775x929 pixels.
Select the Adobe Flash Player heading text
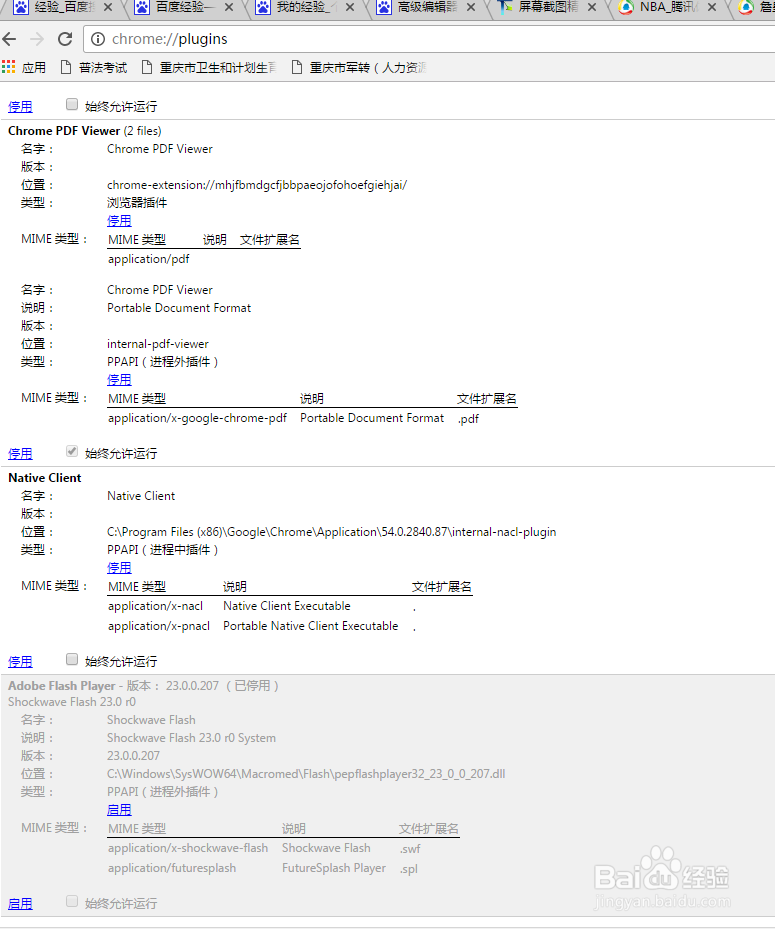[62, 685]
